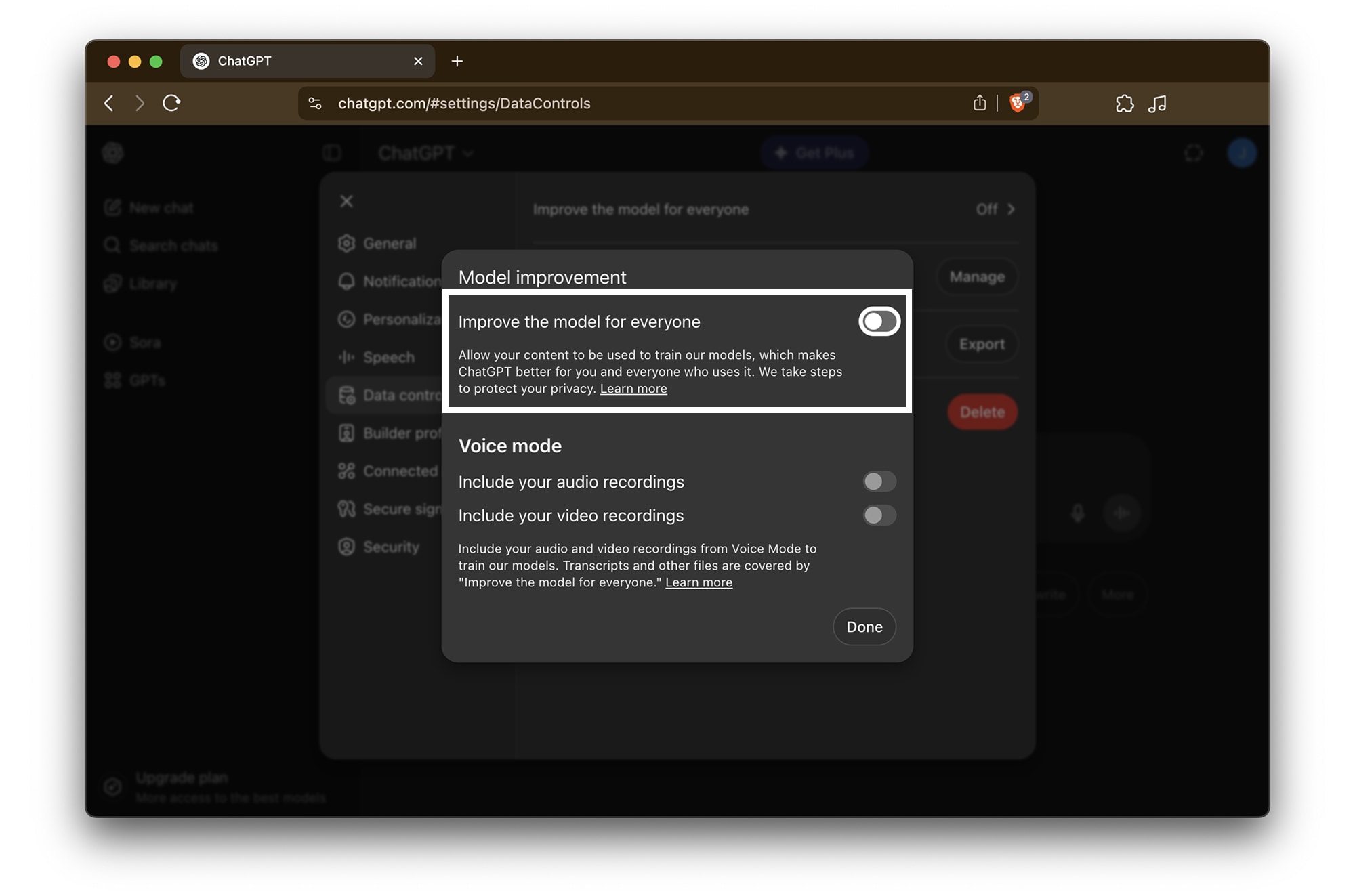Enable Include your audio recordings switch

(x=879, y=482)
